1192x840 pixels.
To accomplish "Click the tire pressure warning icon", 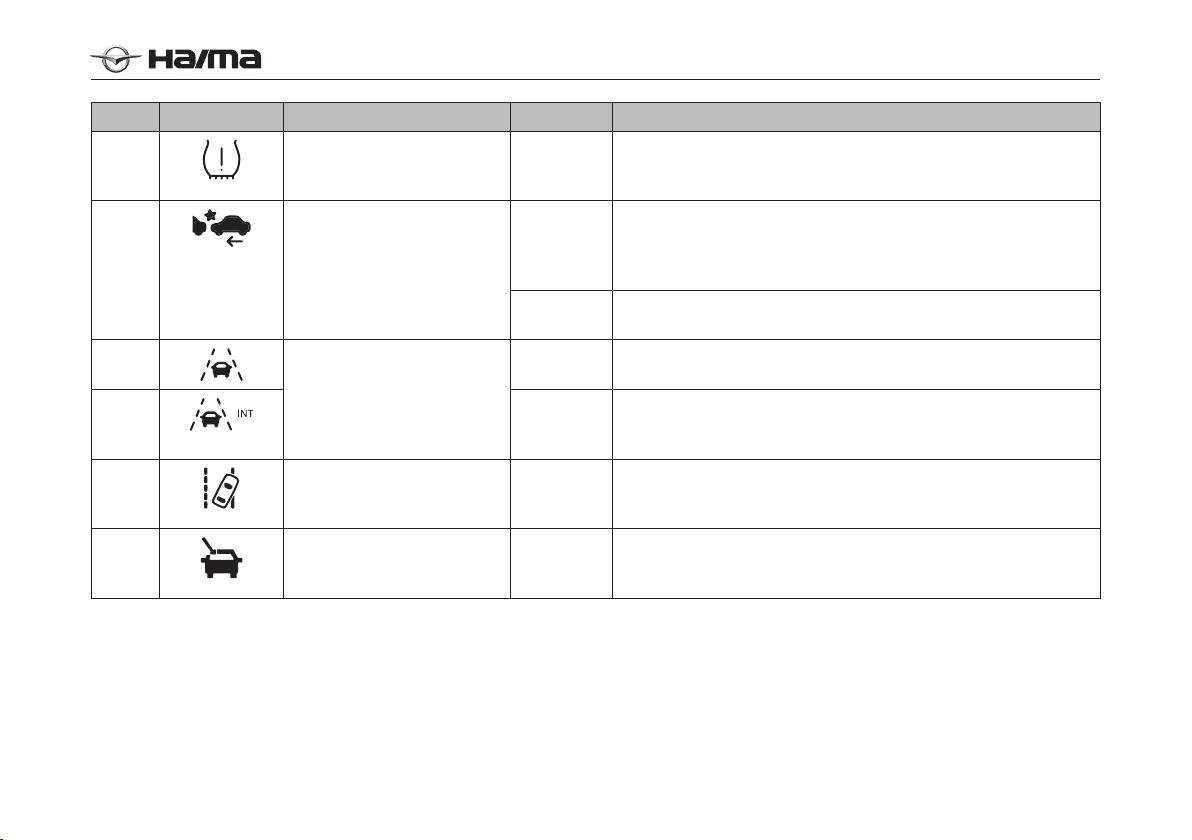I will point(221,160).
